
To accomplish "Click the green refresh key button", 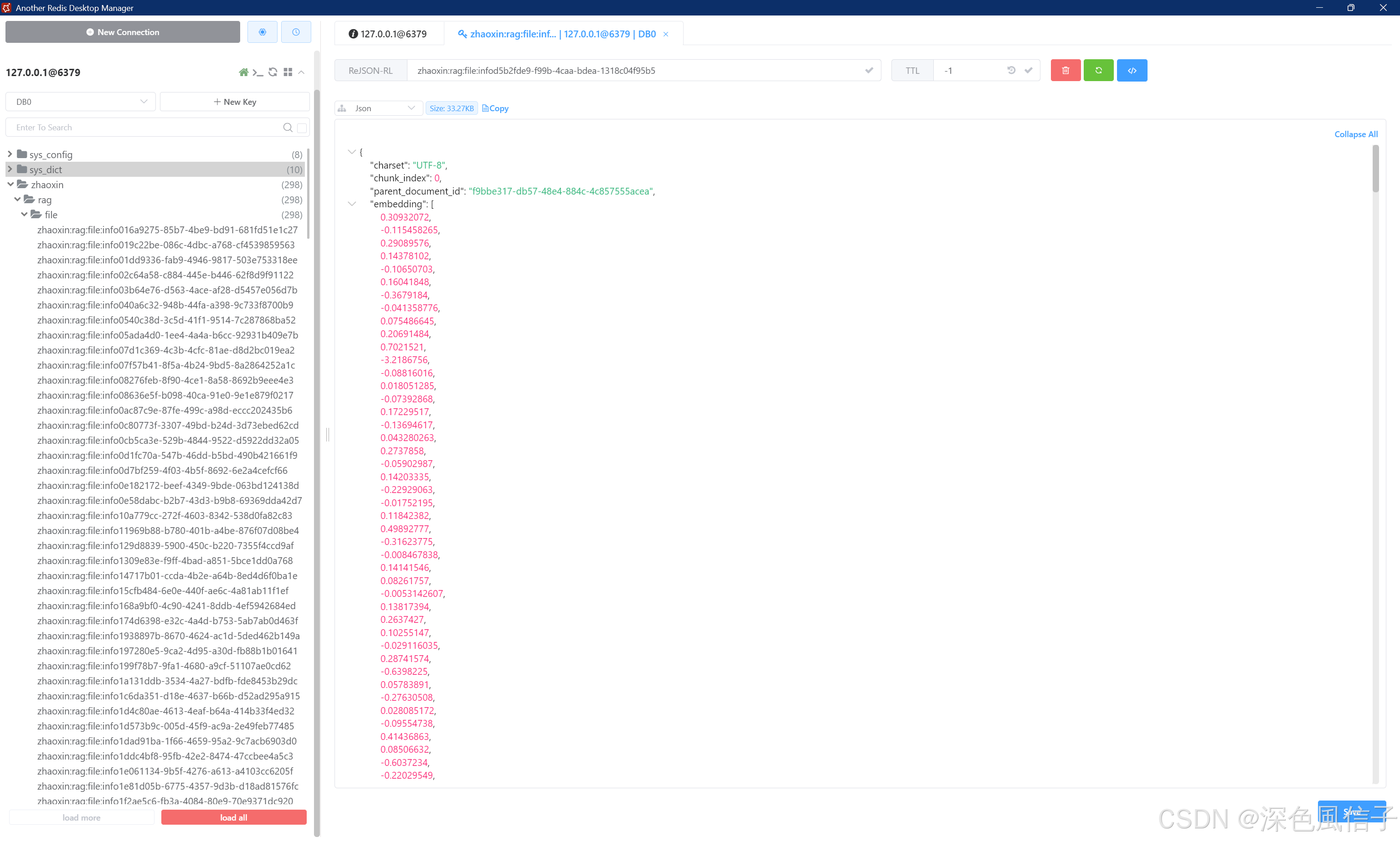I will point(1098,70).
